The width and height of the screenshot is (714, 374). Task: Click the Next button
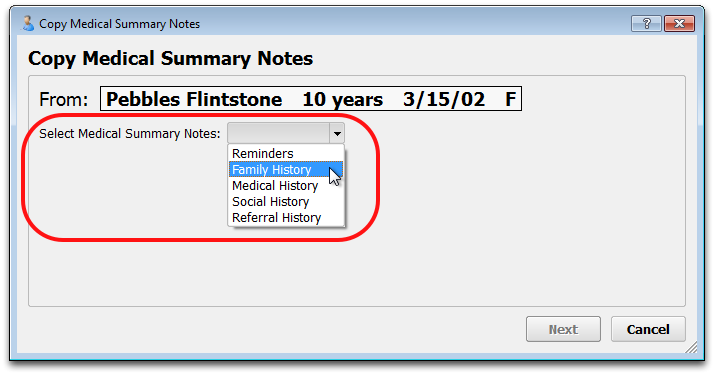point(563,329)
